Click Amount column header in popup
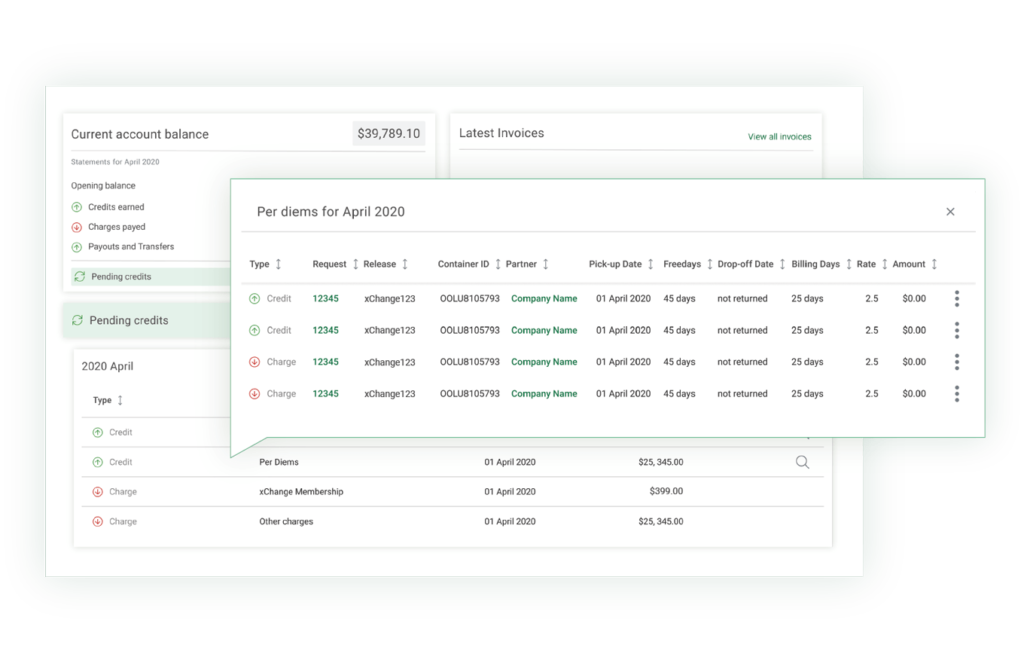 click(x=909, y=264)
